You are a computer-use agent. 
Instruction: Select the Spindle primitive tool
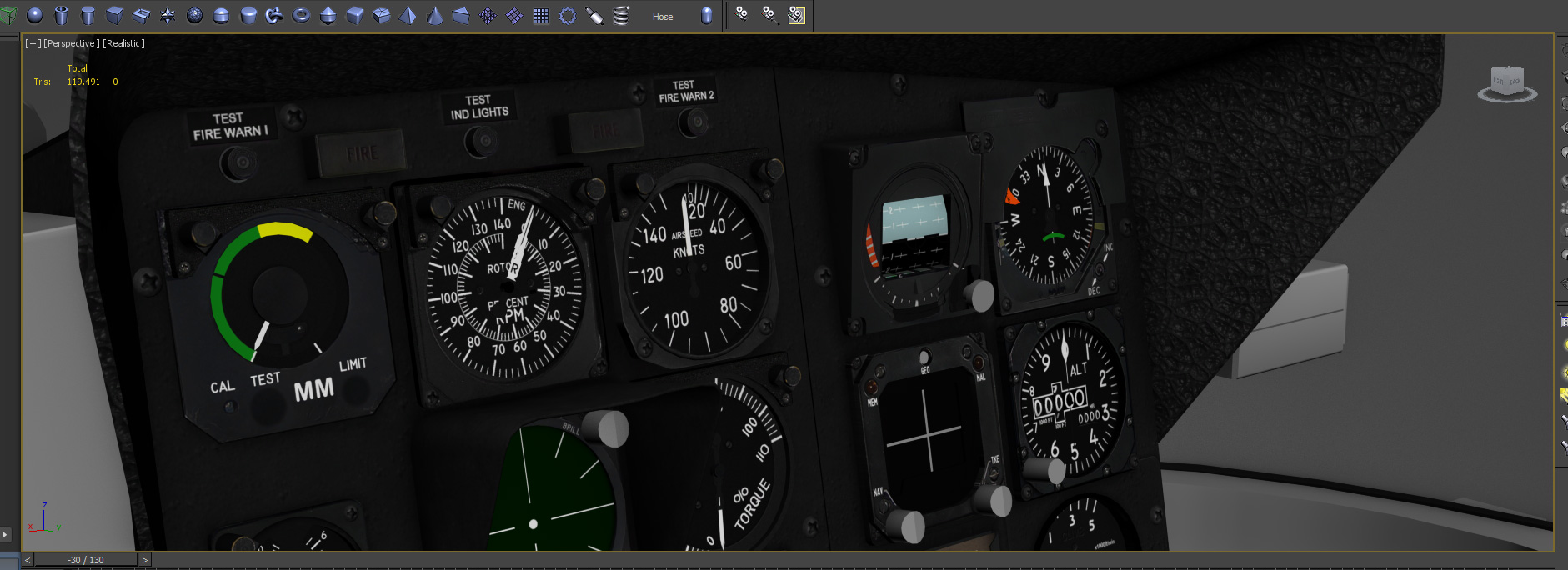click(x=328, y=15)
